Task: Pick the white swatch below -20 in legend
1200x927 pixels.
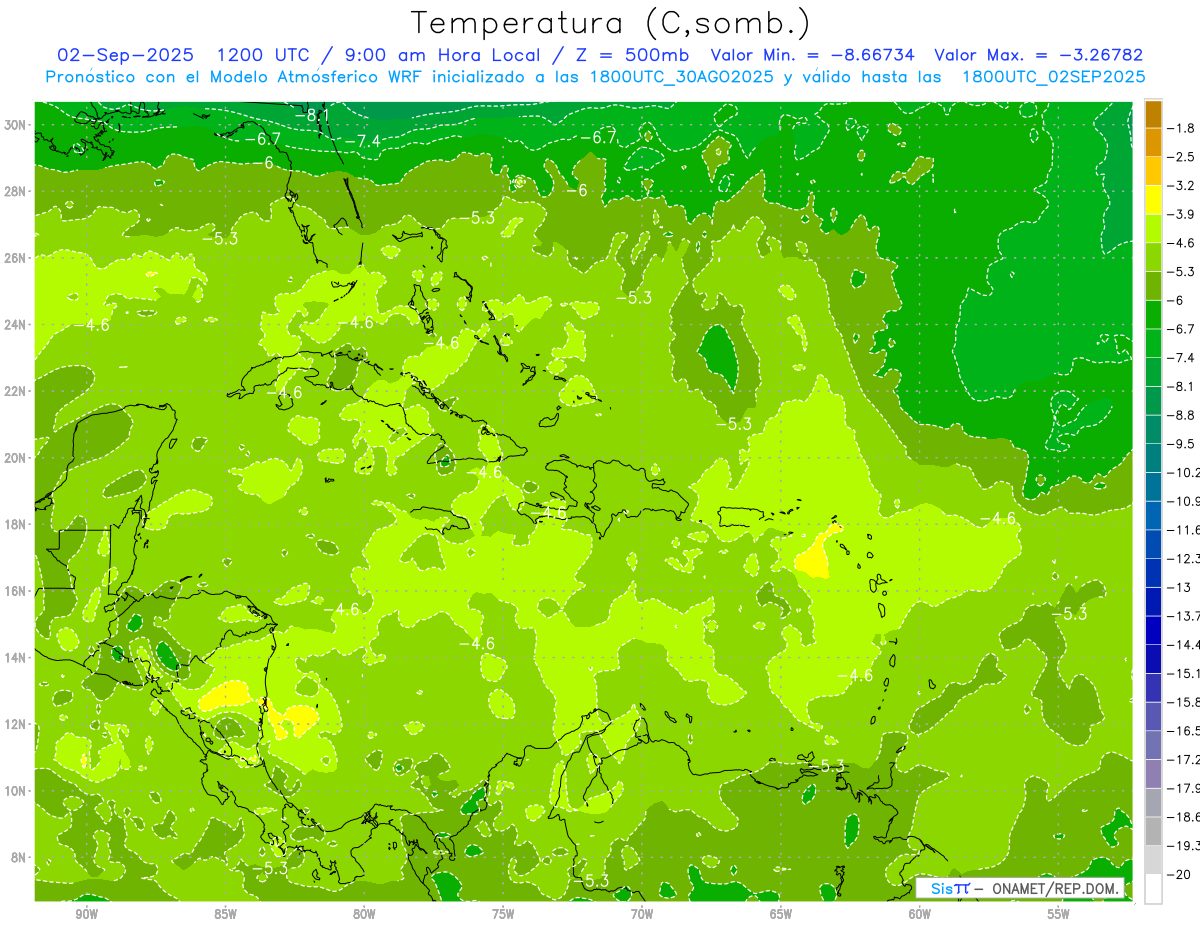Action: tap(1153, 888)
